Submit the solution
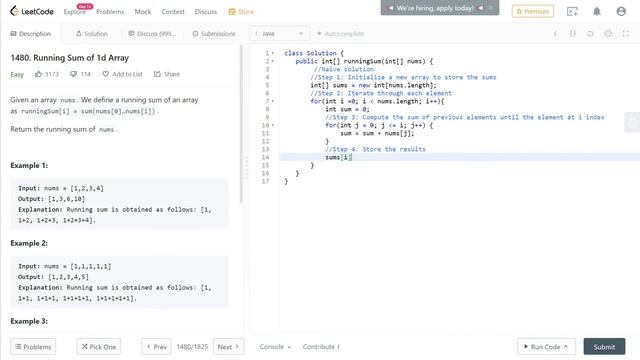Screen dimensions: 640x360 click(x=604, y=347)
